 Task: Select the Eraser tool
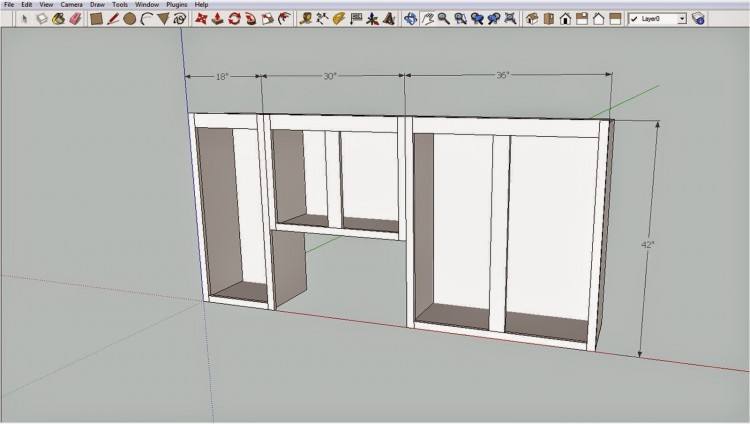[x=76, y=19]
